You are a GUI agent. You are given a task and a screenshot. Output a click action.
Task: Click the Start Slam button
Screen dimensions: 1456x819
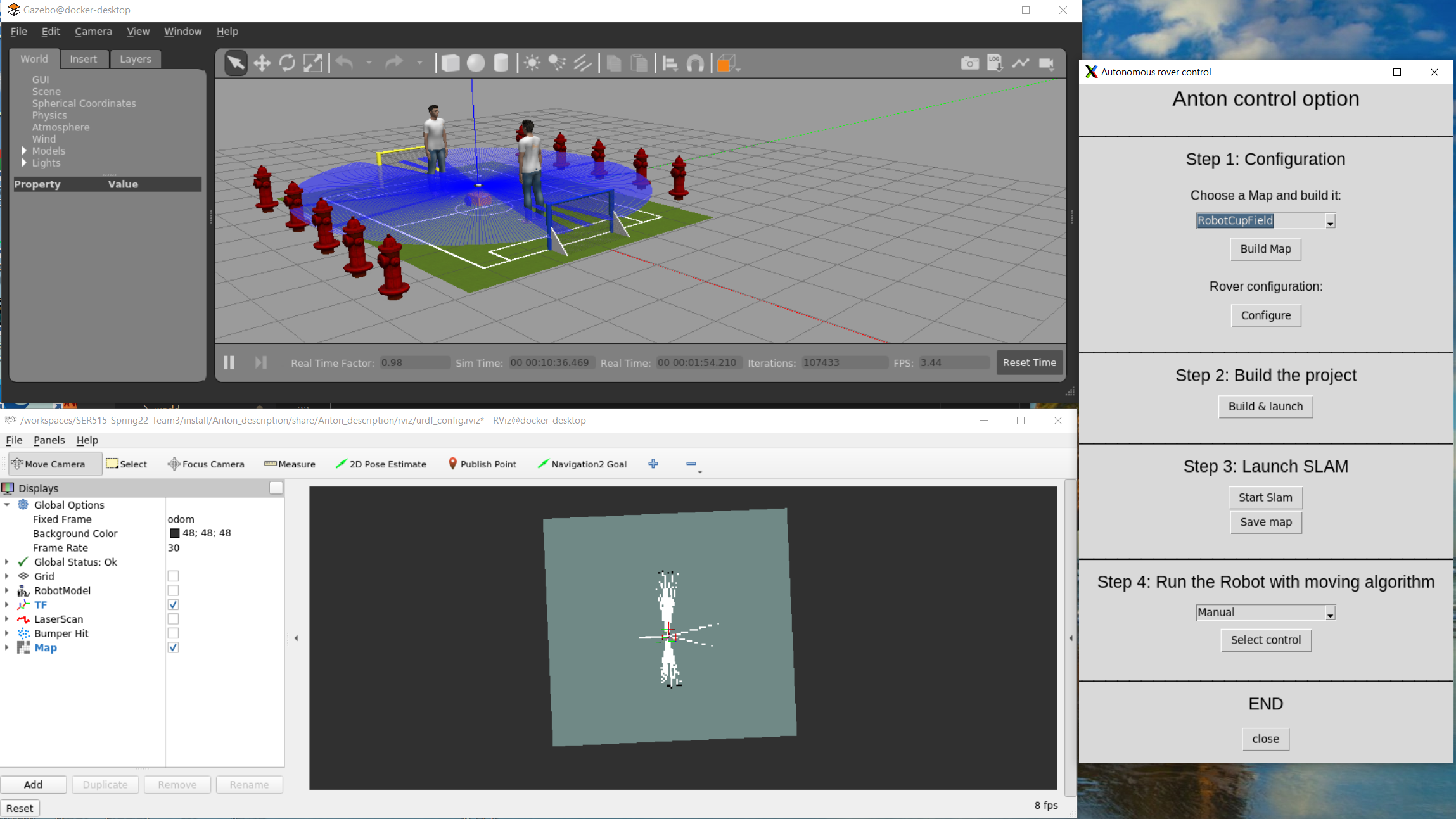click(1265, 497)
